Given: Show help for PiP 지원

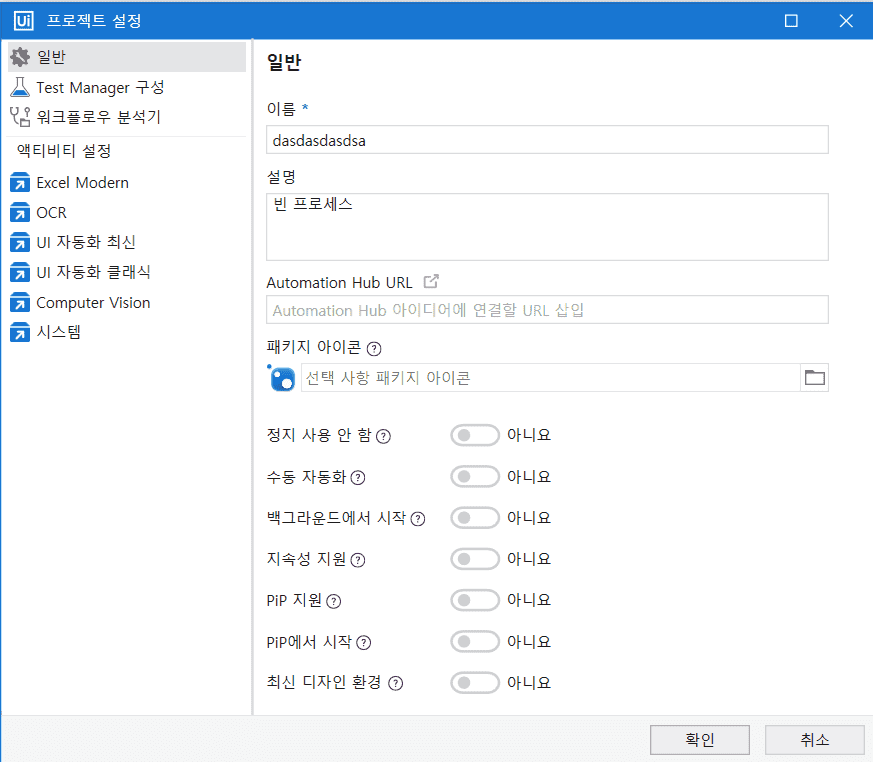Looking at the screenshot, I should tap(333, 601).
